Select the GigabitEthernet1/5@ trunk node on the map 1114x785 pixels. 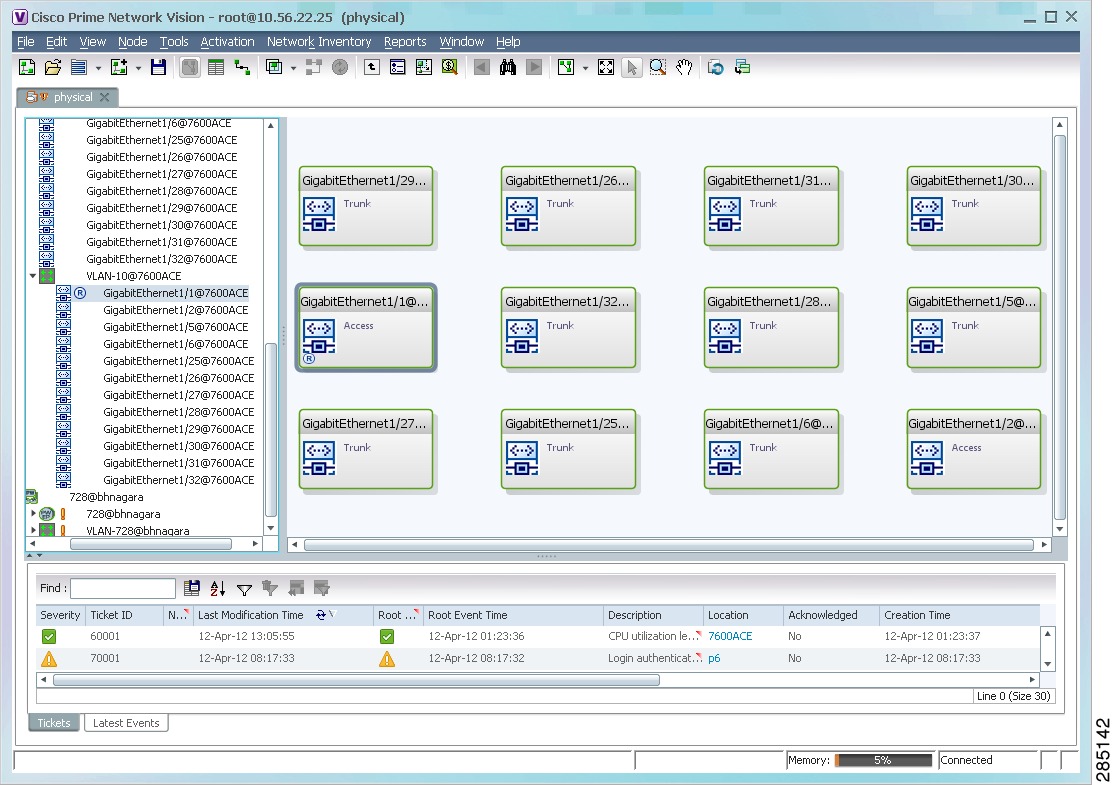[x=973, y=327]
